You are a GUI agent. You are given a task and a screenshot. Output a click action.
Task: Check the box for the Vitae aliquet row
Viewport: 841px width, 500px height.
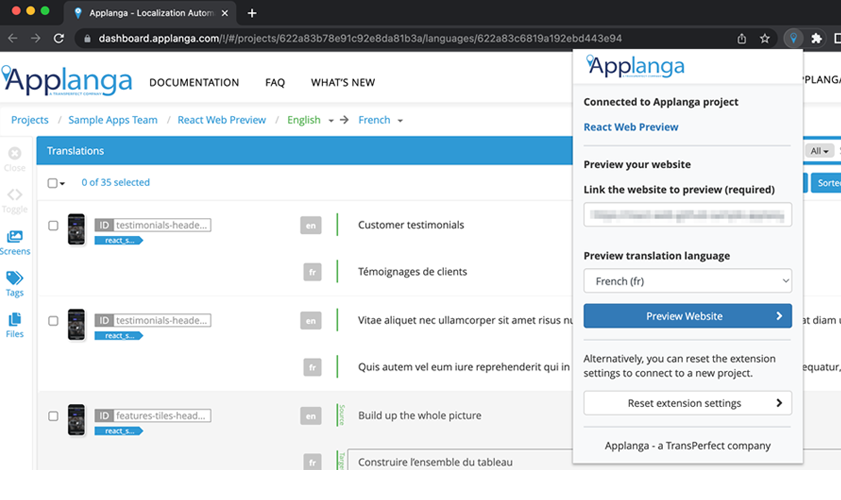pos(53,321)
